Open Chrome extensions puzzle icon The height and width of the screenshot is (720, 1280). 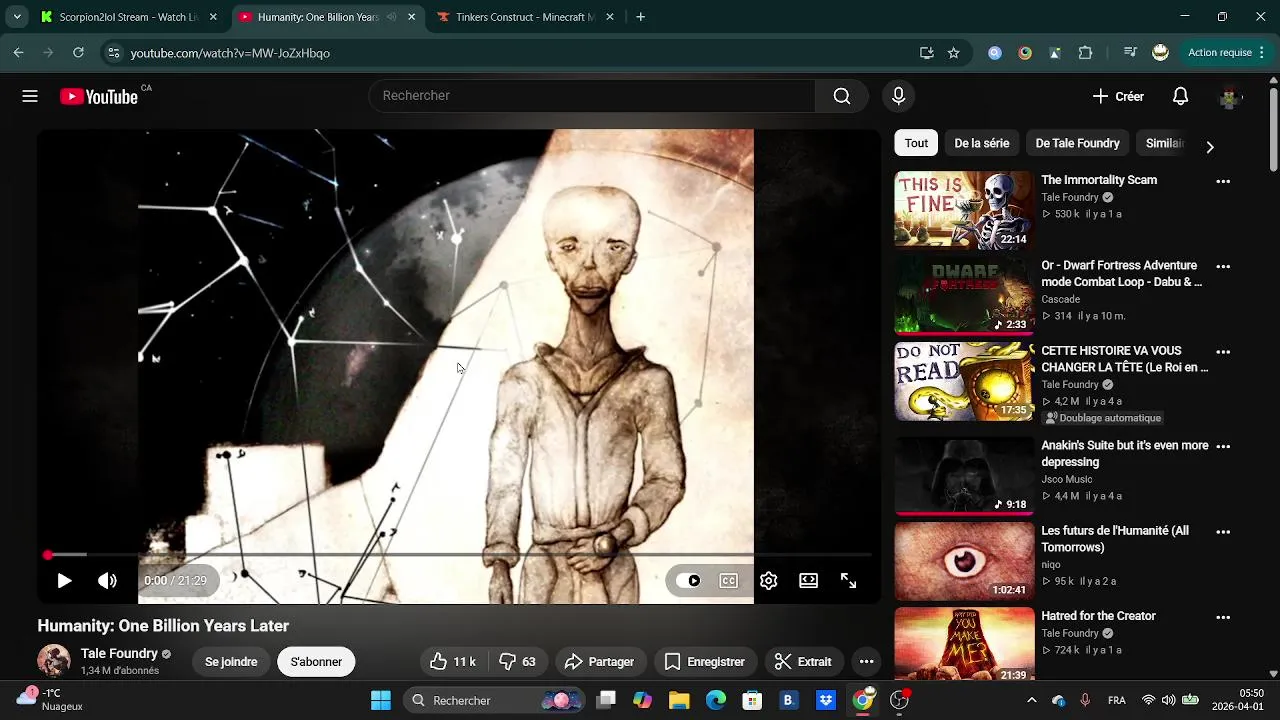[x=1085, y=53]
